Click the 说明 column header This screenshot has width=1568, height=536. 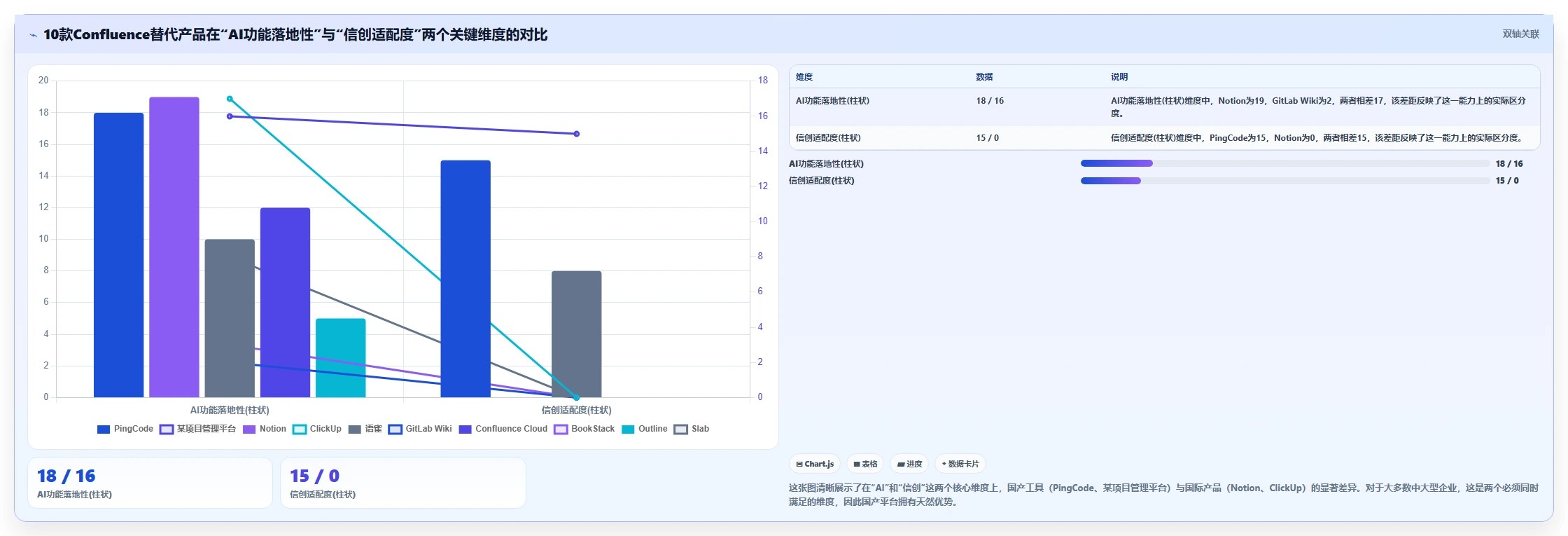pos(1119,77)
